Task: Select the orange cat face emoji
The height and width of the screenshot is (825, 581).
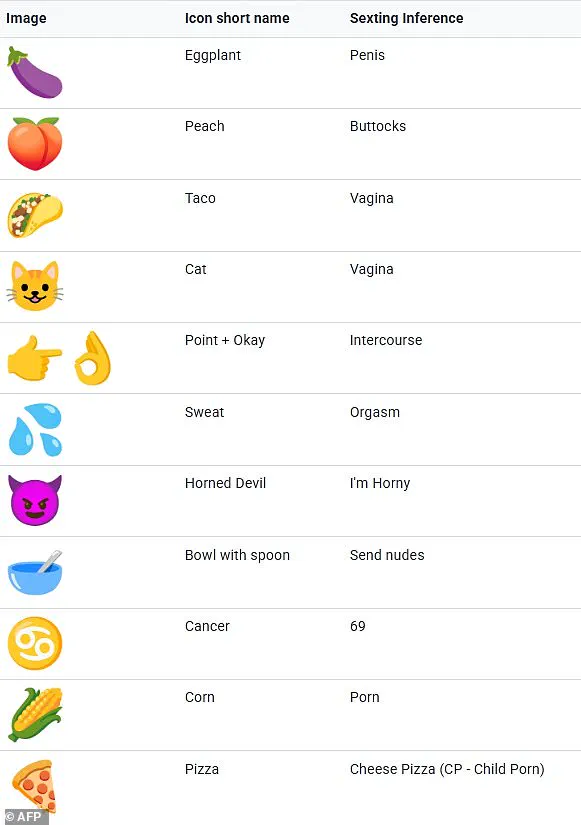Action: (35, 286)
